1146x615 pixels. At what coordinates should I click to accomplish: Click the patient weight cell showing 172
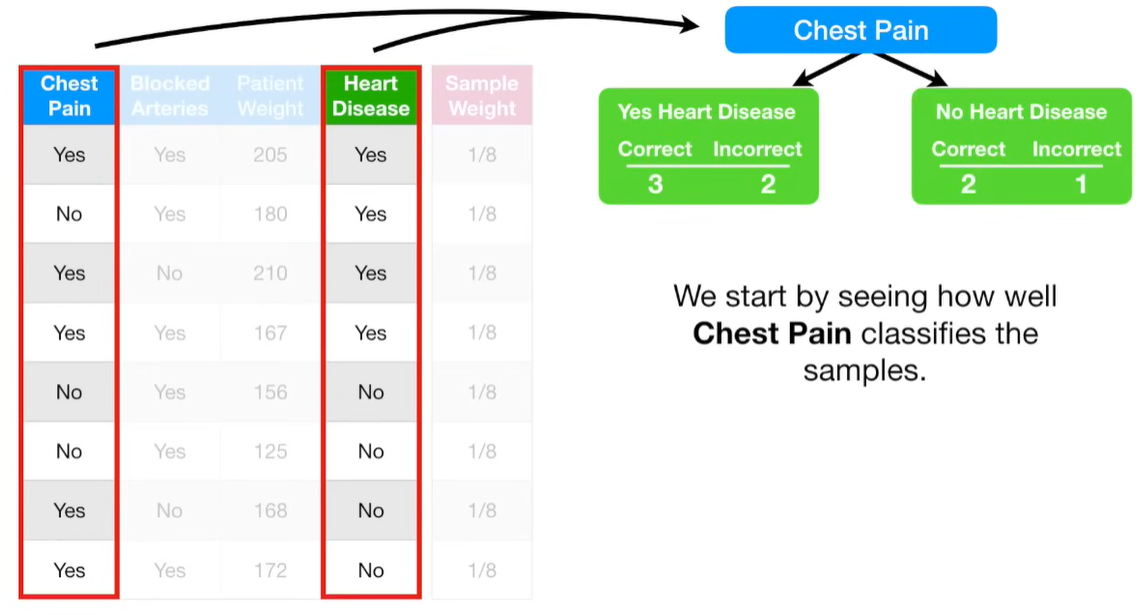click(270, 570)
